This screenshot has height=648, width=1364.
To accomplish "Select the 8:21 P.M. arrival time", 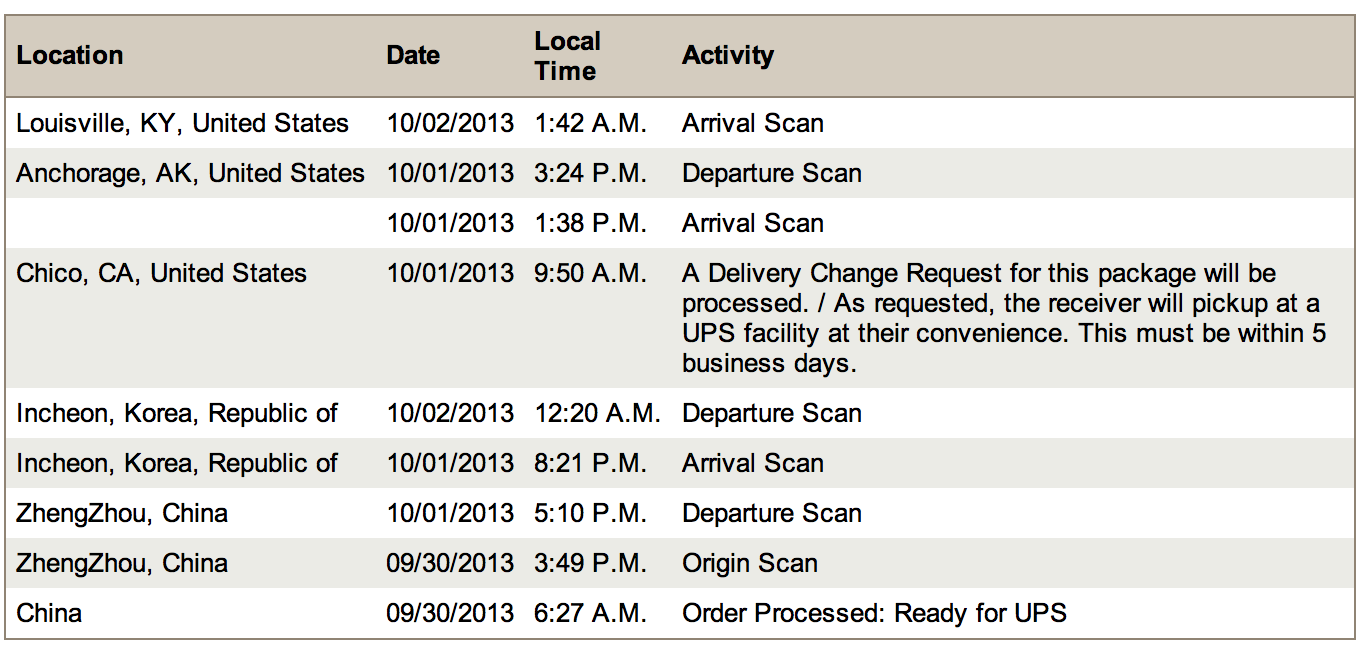I will [590, 464].
